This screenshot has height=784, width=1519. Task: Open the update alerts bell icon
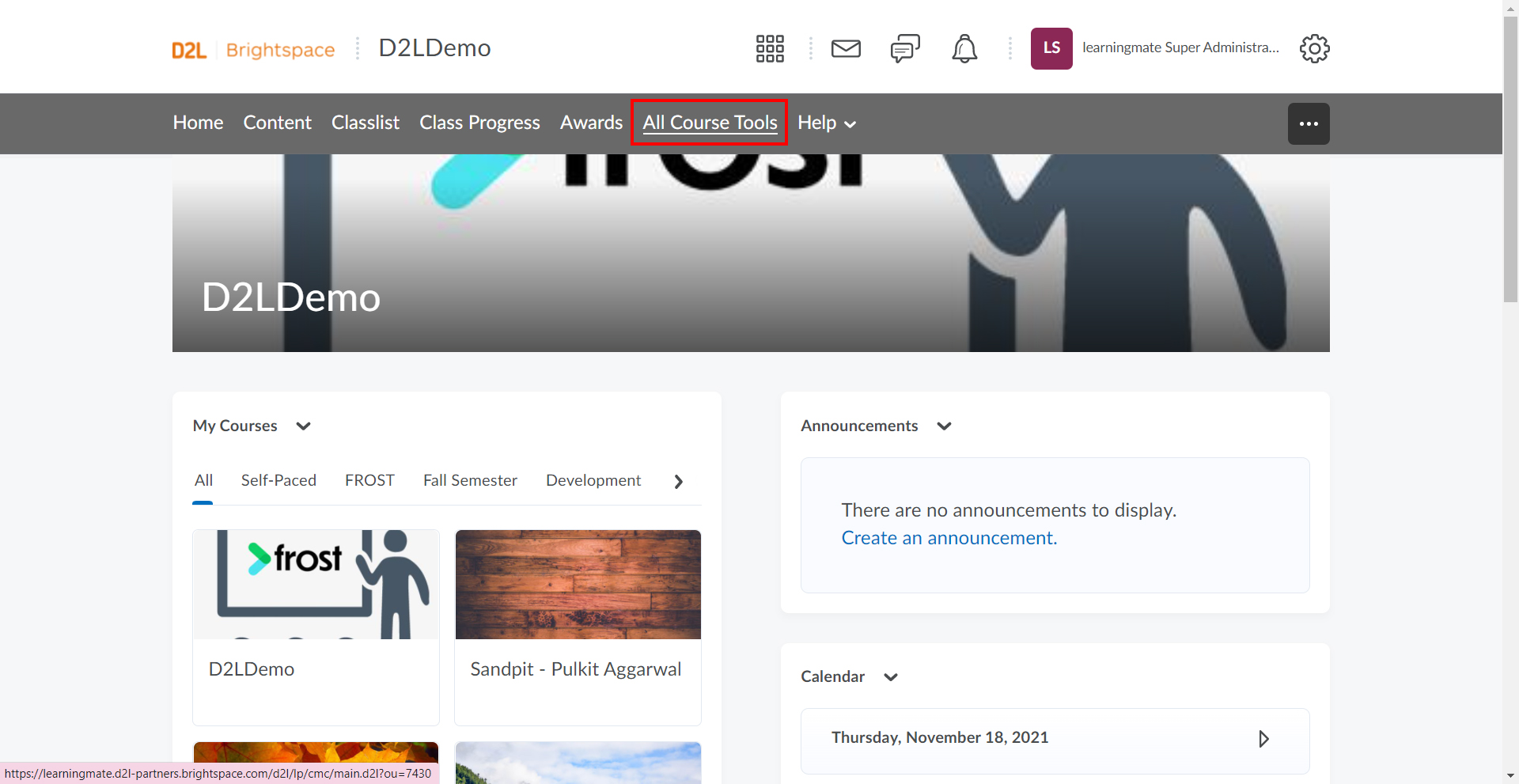[964, 48]
